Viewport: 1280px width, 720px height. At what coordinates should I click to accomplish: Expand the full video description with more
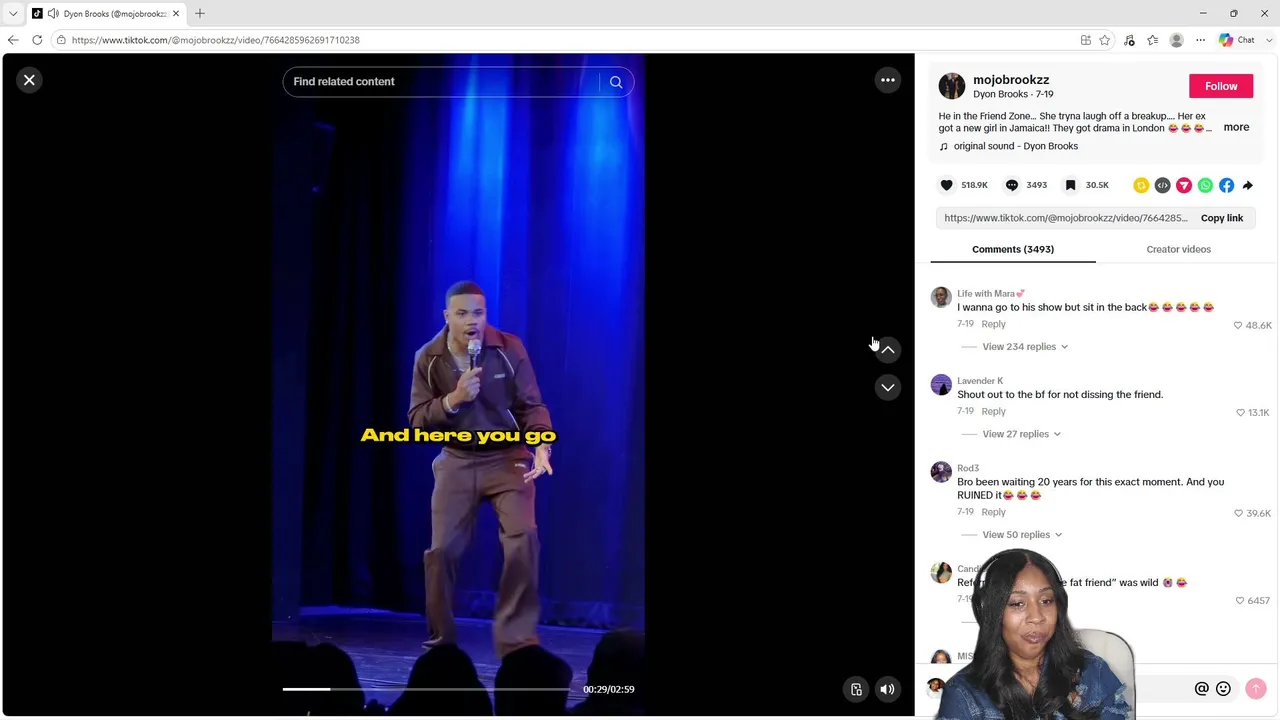[1236, 127]
